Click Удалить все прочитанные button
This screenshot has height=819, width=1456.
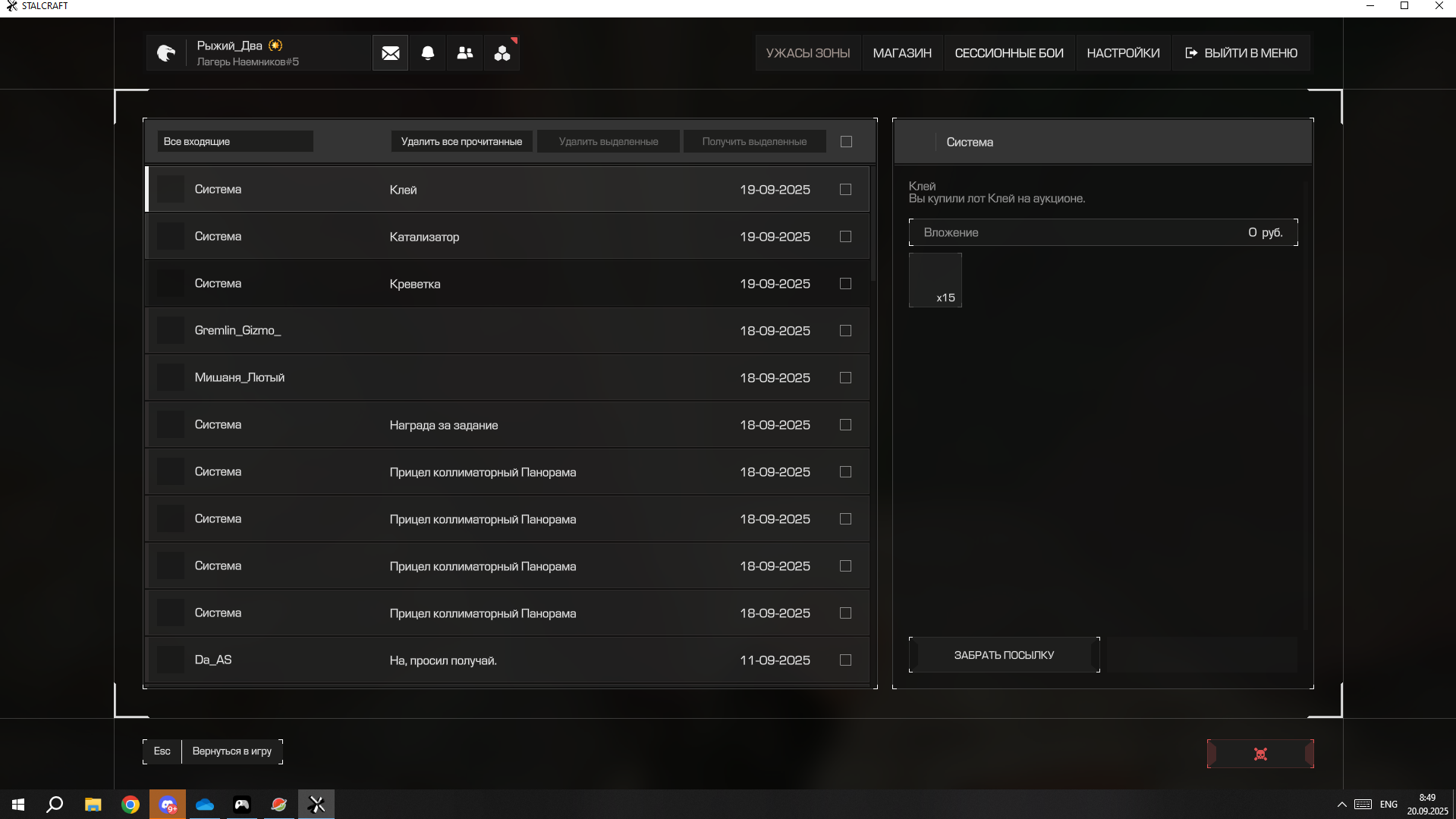coord(461,142)
